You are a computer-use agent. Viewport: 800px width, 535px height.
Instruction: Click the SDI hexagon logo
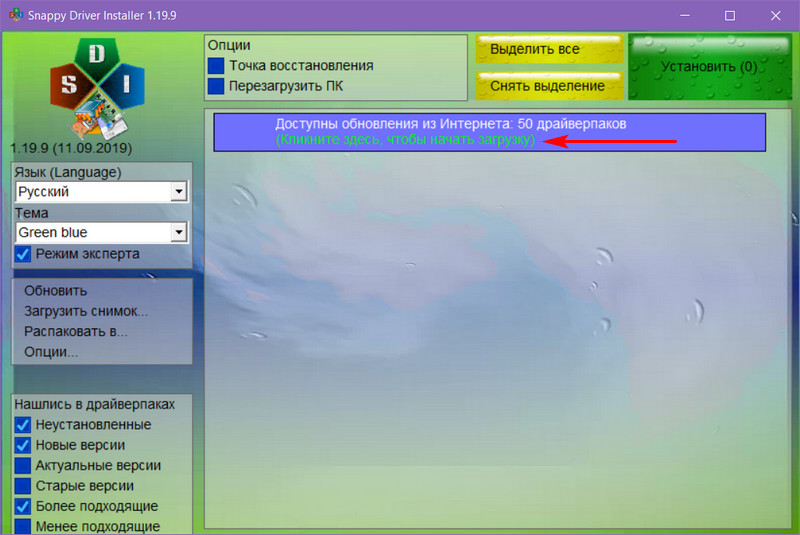click(97, 88)
